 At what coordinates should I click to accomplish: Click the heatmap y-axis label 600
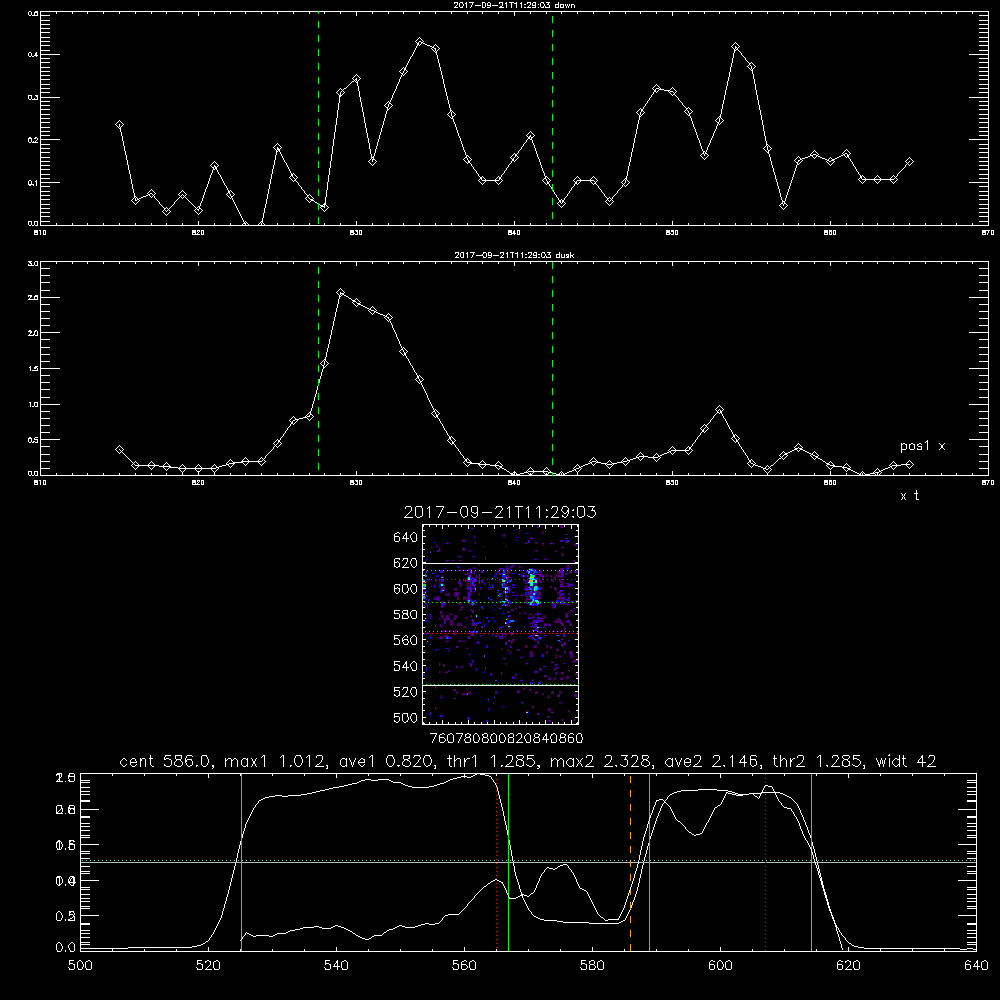[406, 589]
